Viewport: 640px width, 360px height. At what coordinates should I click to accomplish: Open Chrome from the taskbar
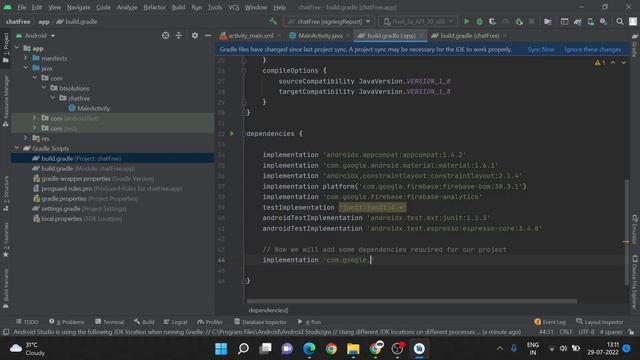click(331, 349)
